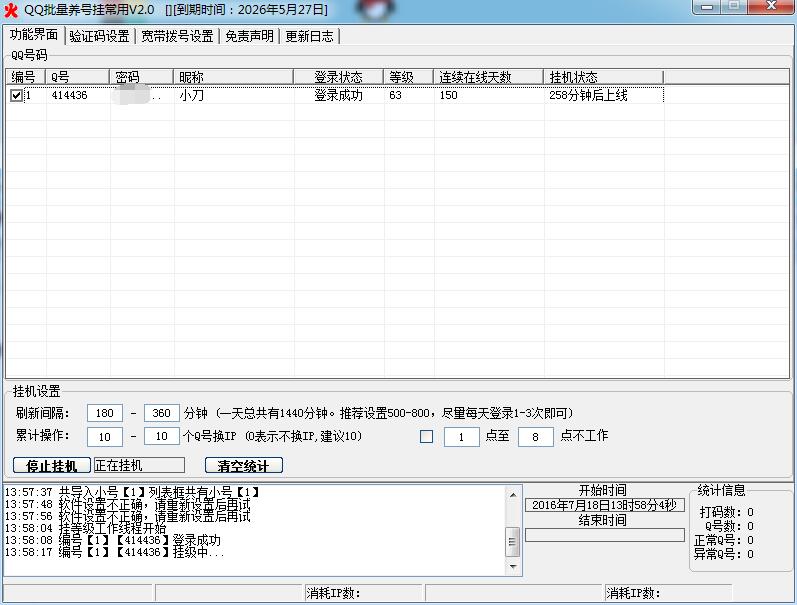Sort by the 编号 column header
This screenshot has width=797, height=605.
point(25,77)
